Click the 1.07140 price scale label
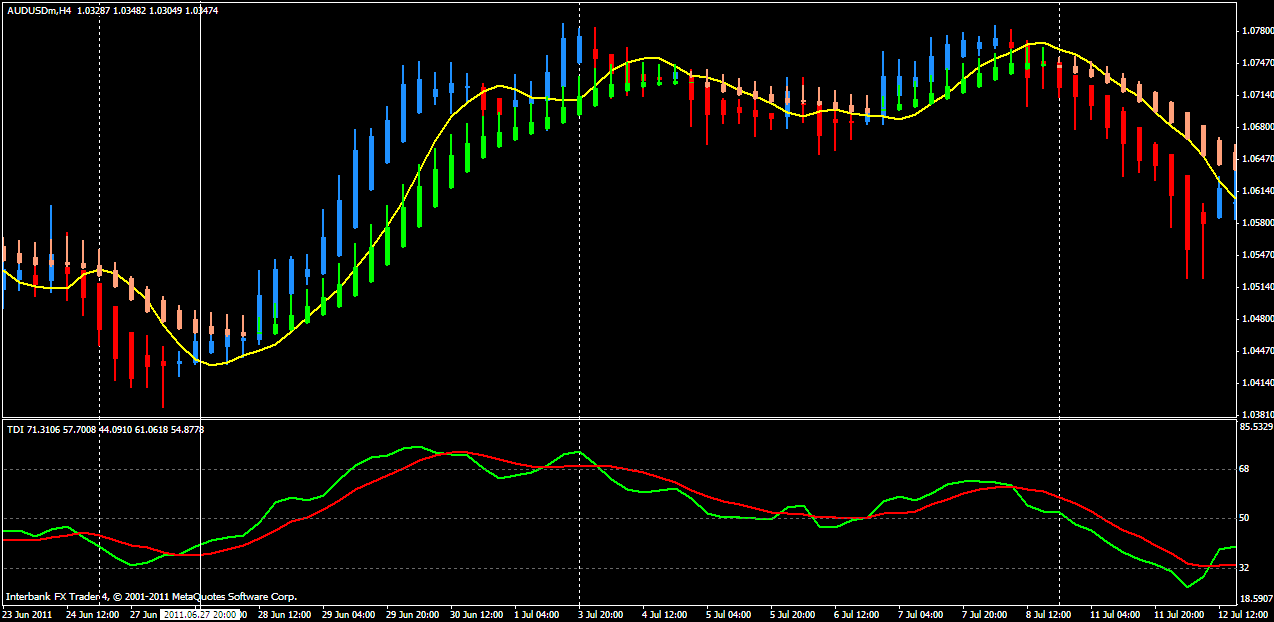Viewport: 1274px width, 622px height. 1257,95
